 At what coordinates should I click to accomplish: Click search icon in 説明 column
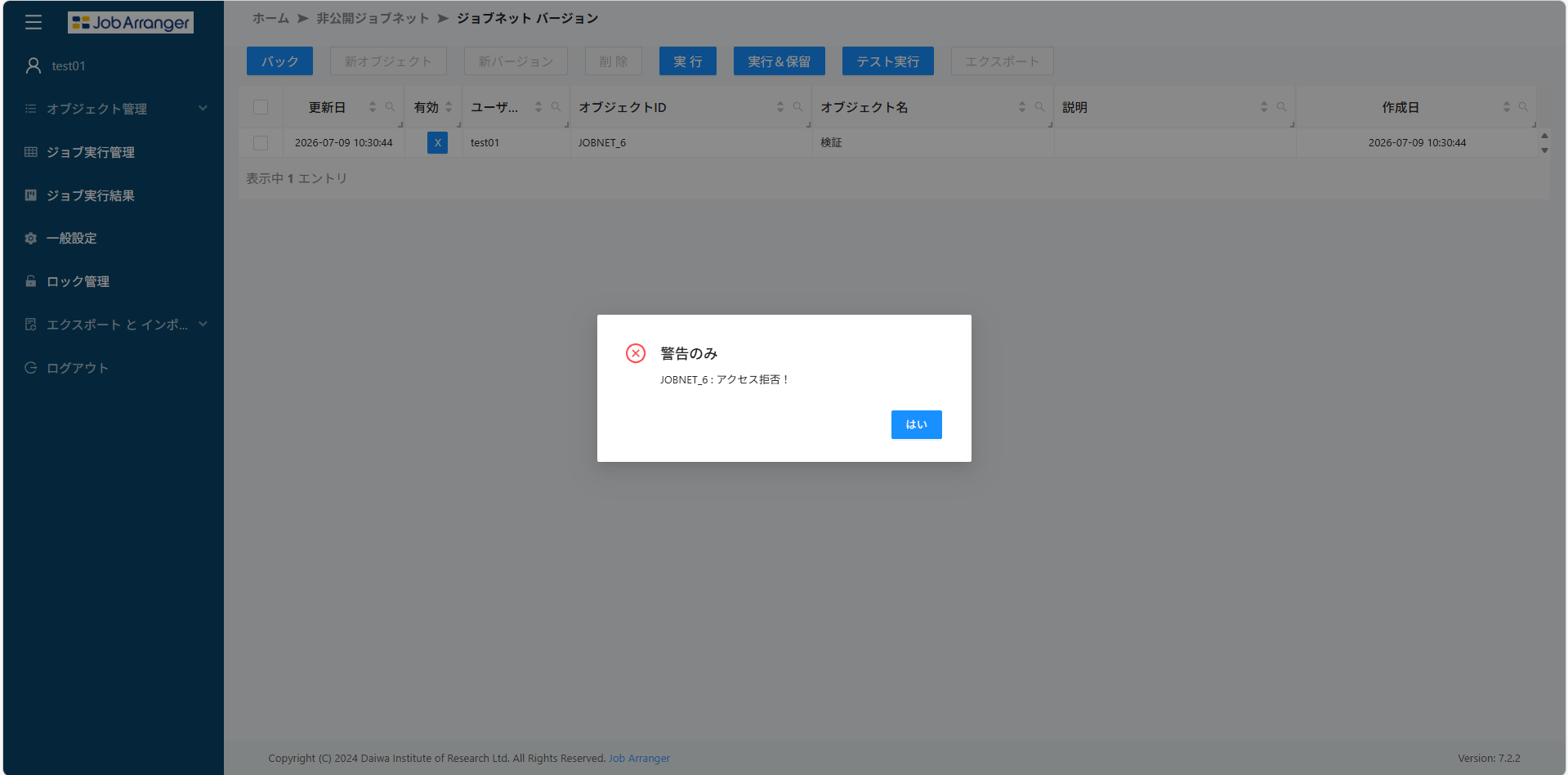click(x=1281, y=107)
